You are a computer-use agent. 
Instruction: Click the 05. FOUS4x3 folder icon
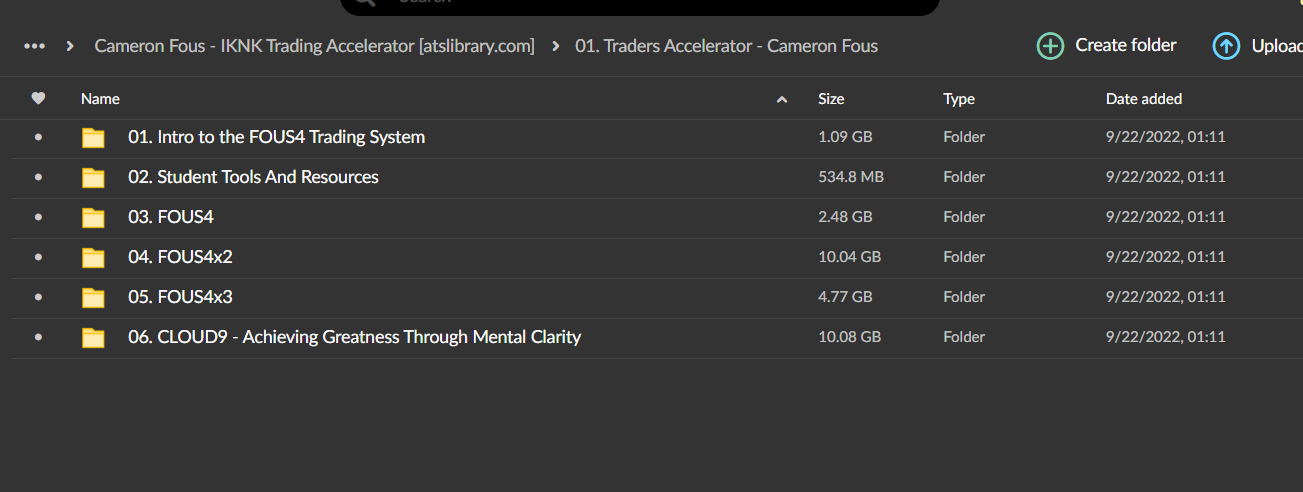point(93,298)
